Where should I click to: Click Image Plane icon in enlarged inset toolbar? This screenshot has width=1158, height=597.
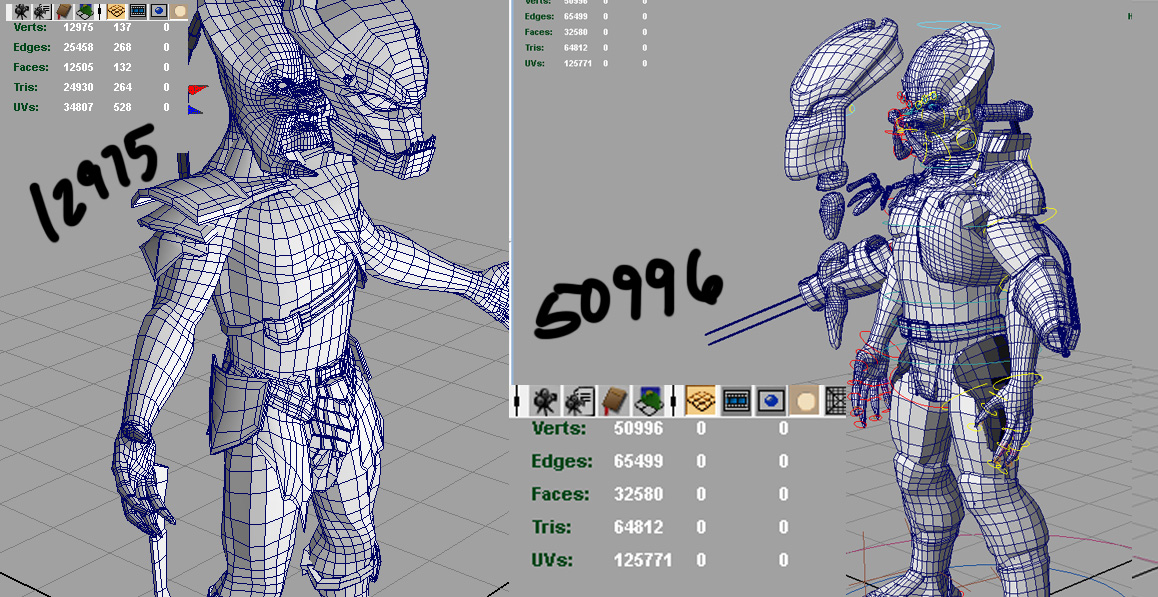point(650,401)
